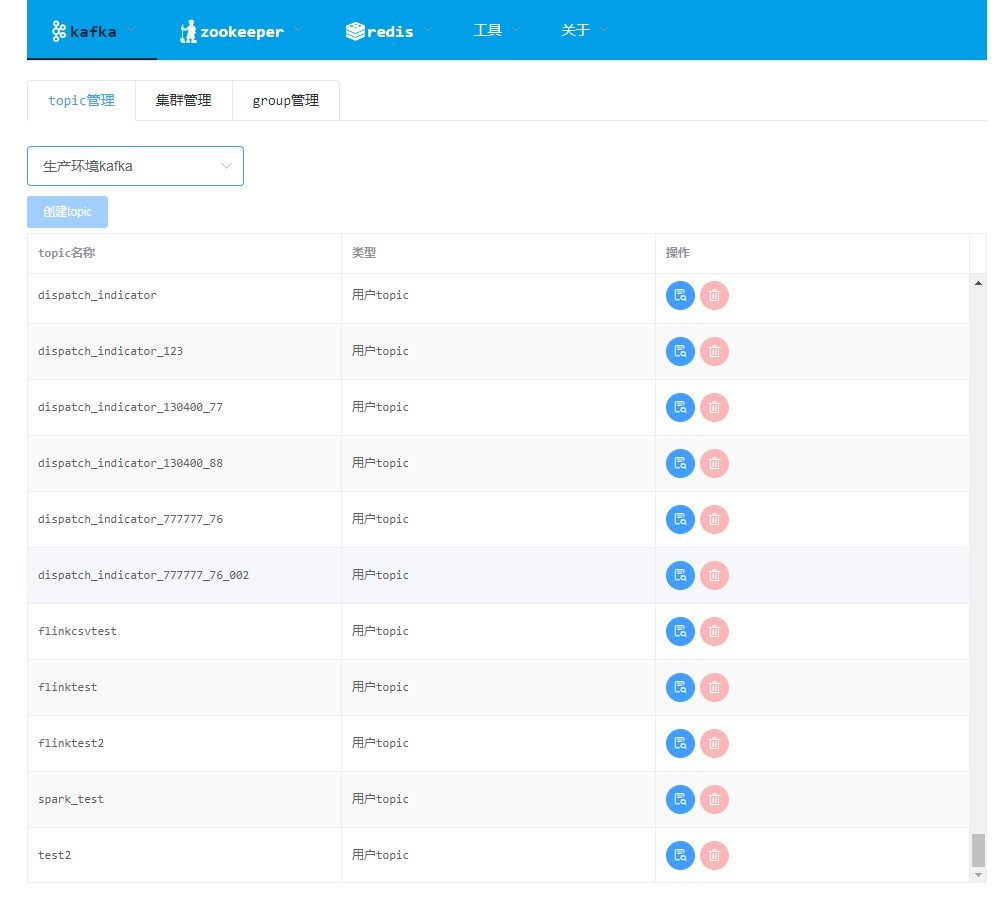This screenshot has width=1008, height=916.
Task: Click the table scrollbar up arrow
Action: 978,283
